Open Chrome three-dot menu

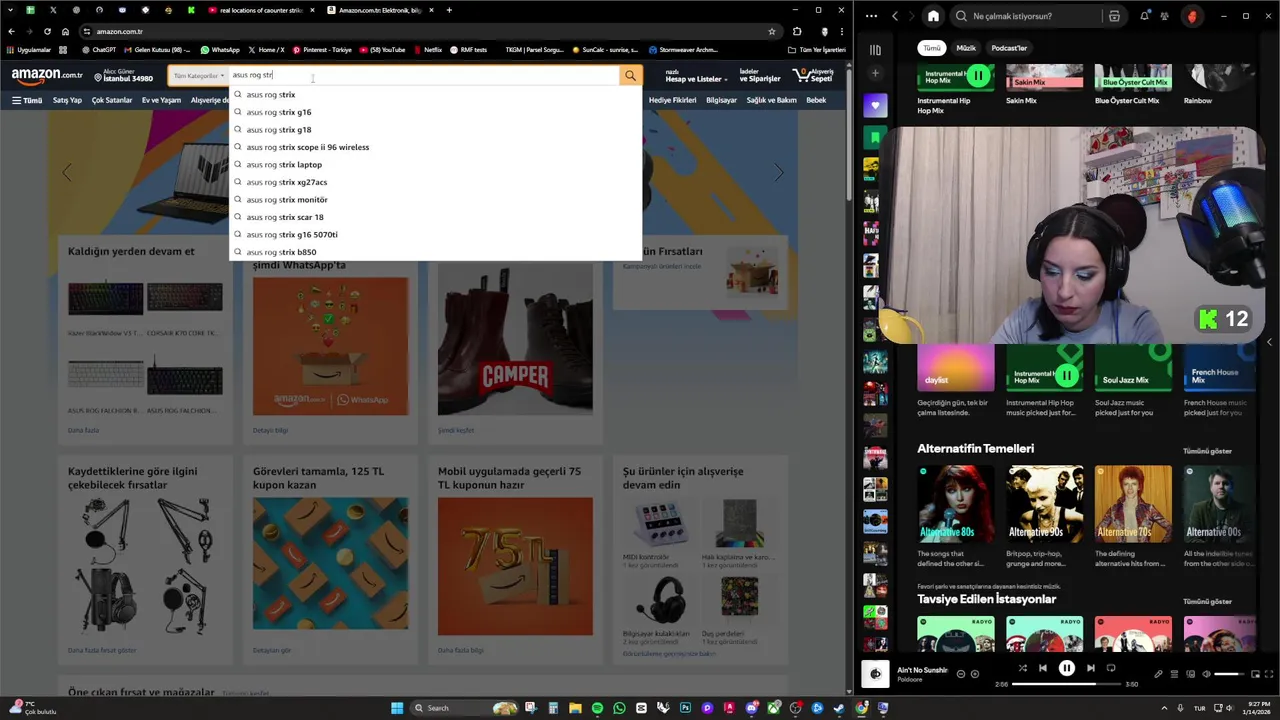click(842, 31)
